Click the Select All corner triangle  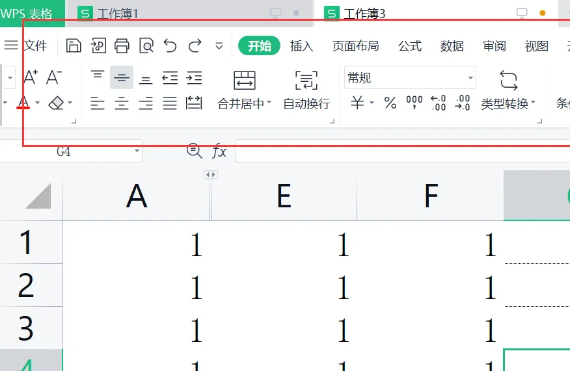[39, 196]
